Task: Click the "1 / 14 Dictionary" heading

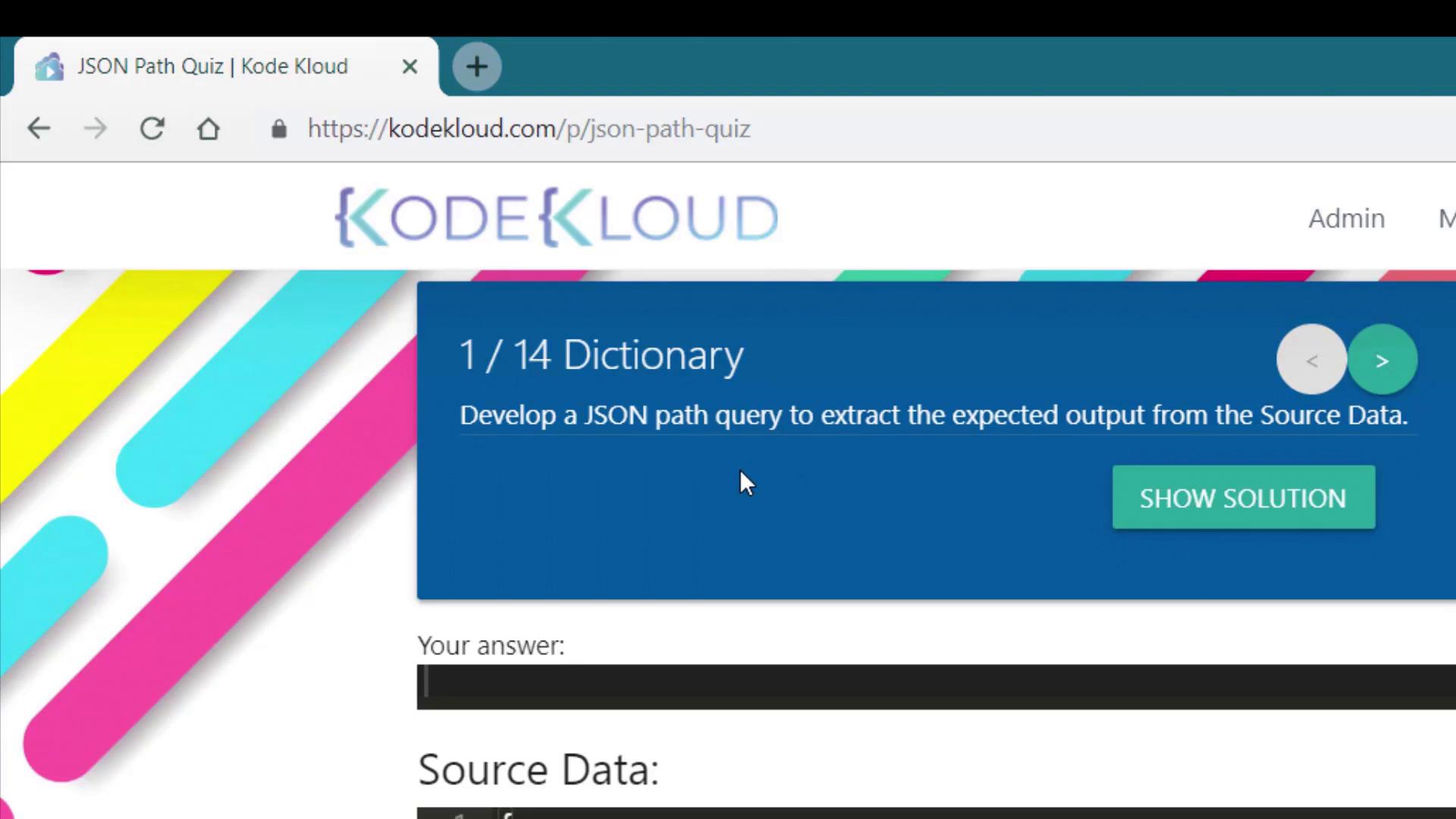Action: point(601,356)
